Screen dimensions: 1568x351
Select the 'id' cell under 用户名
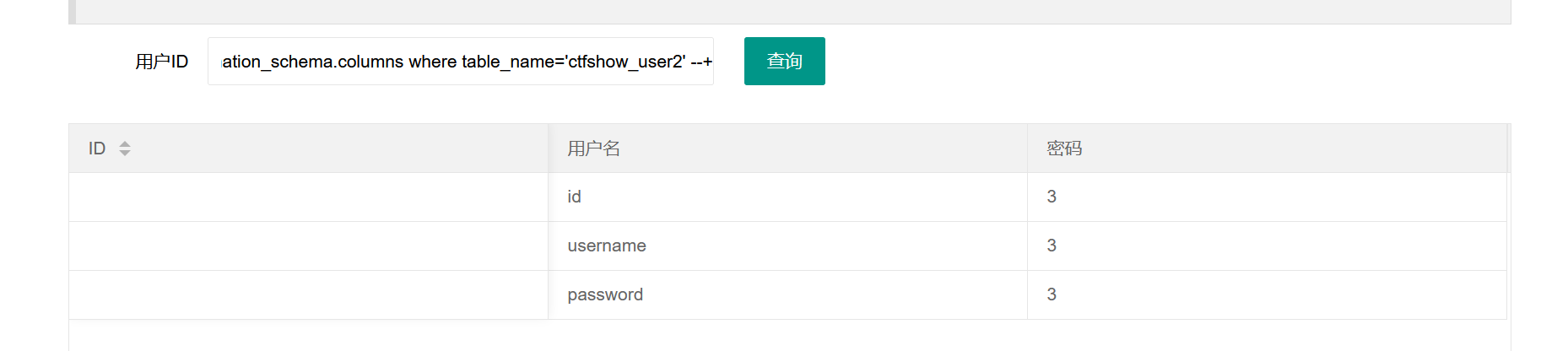[575, 197]
